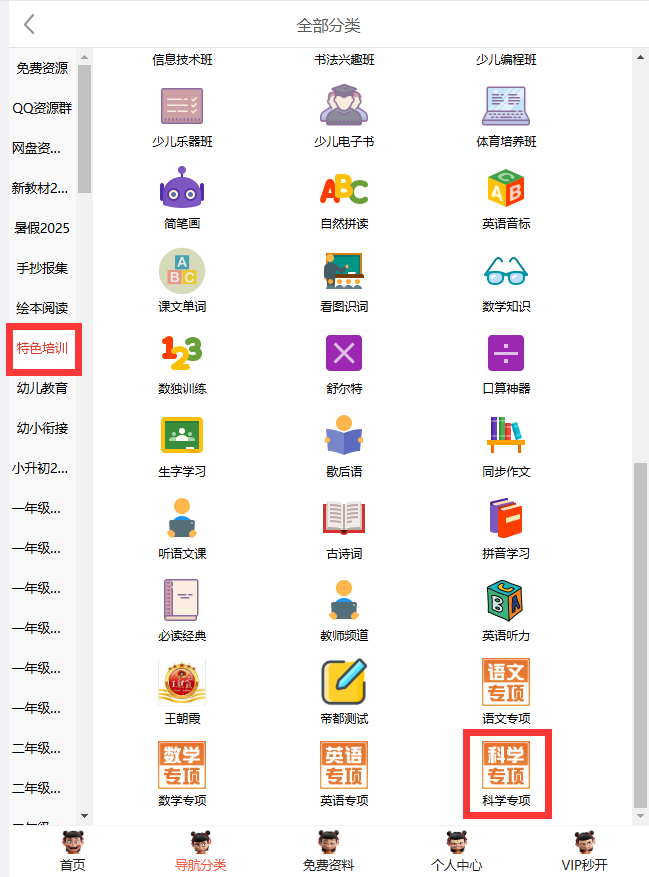Tap the 舒尔特 purple X icon
Viewport: 649px width, 877px height.
click(343, 353)
